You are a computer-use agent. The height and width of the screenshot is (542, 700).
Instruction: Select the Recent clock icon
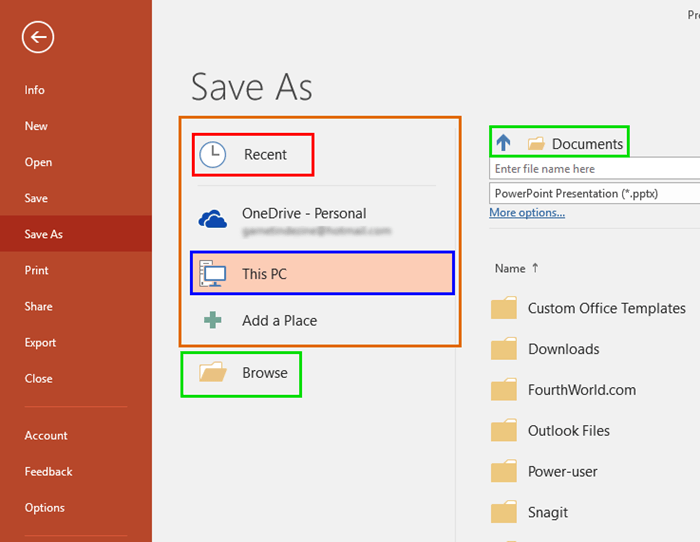click(x=213, y=154)
